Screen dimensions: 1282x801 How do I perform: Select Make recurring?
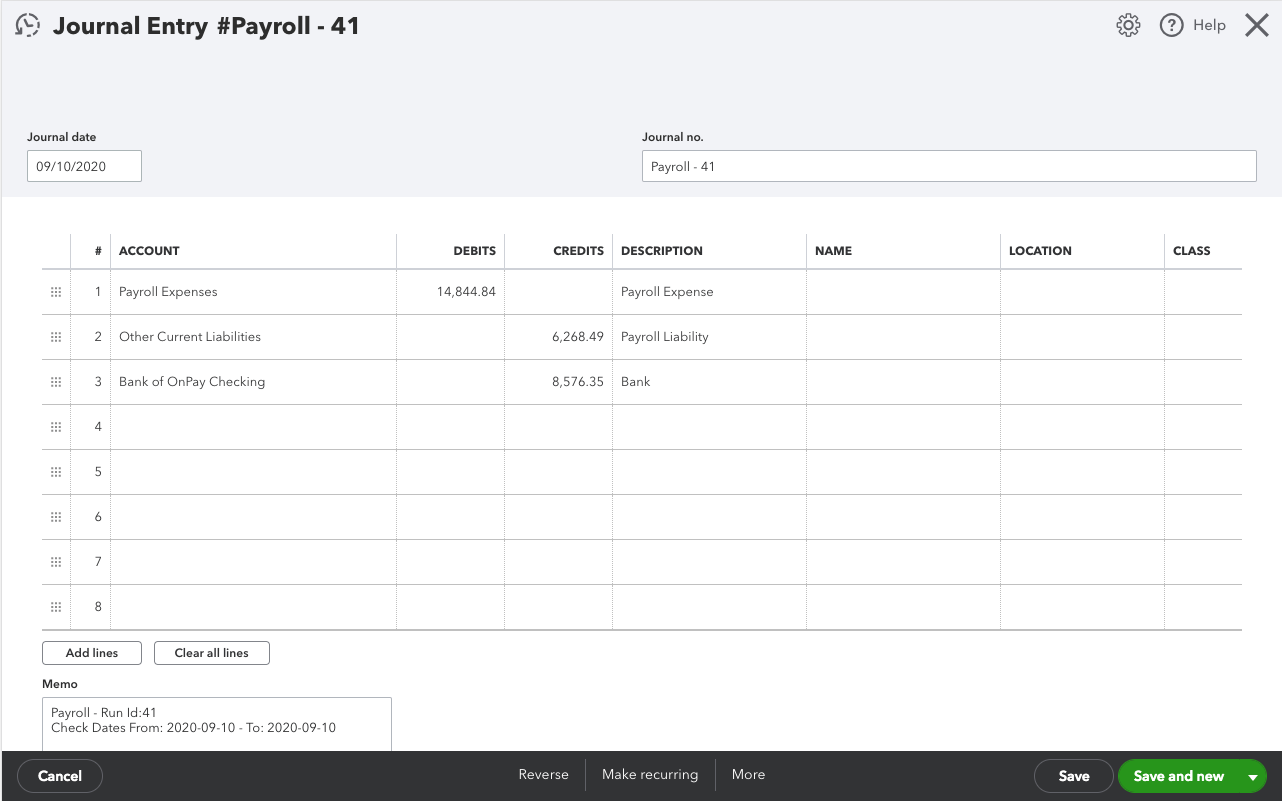(x=650, y=774)
